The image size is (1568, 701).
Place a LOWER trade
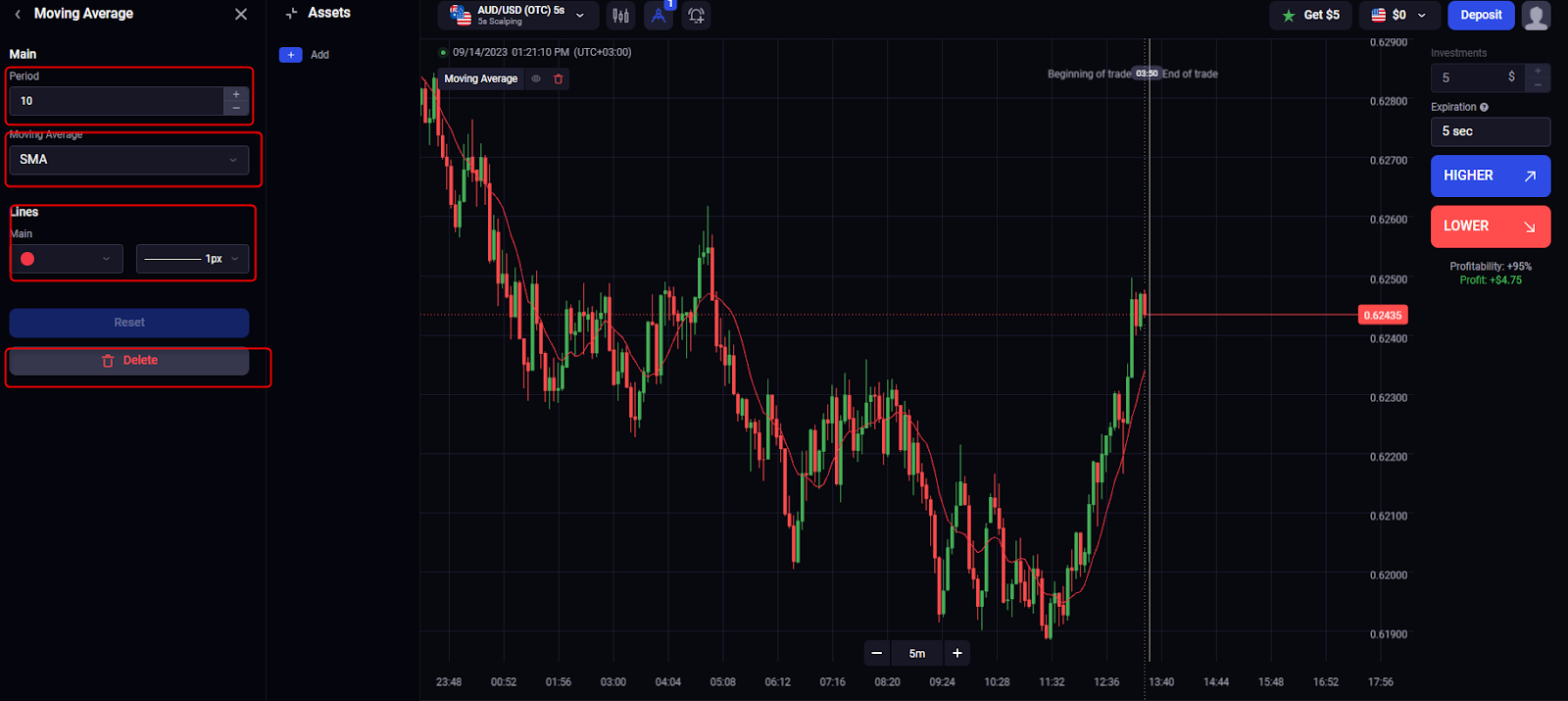pyautogui.click(x=1491, y=226)
